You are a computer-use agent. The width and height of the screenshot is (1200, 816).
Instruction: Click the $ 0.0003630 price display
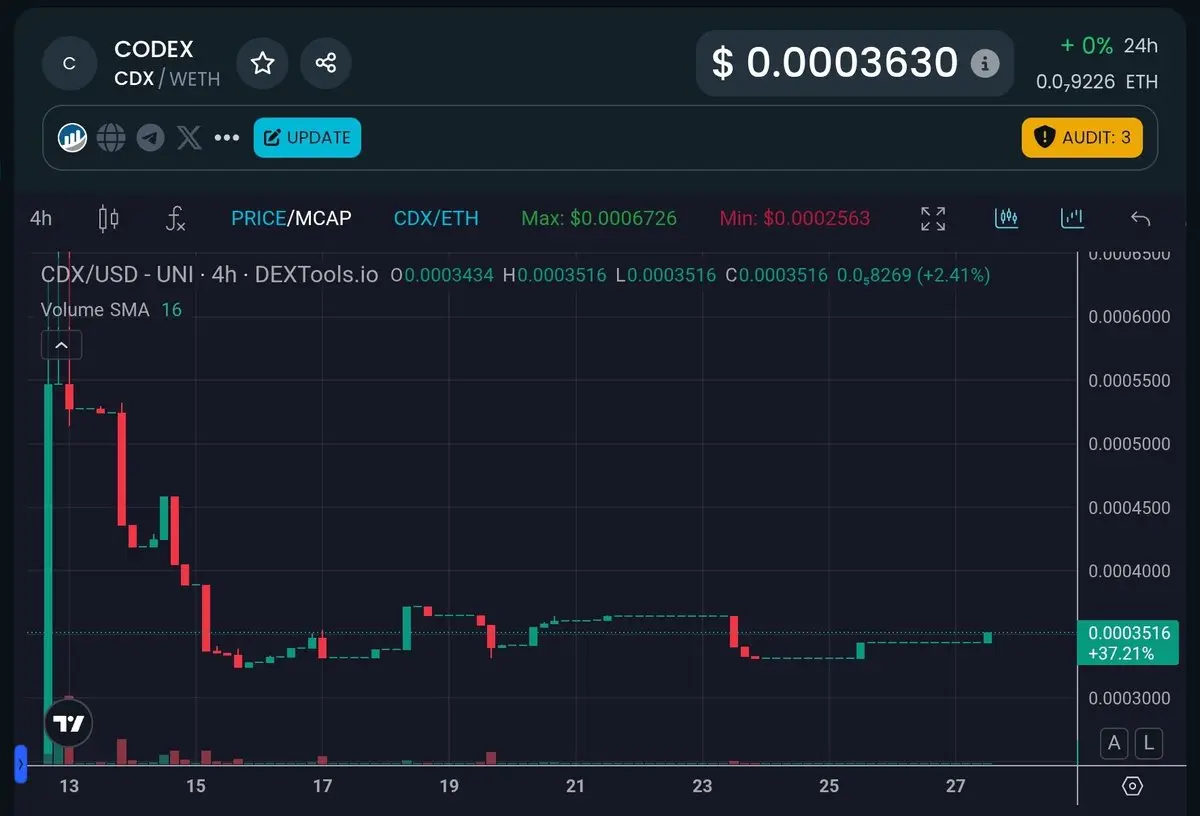(835, 63)
